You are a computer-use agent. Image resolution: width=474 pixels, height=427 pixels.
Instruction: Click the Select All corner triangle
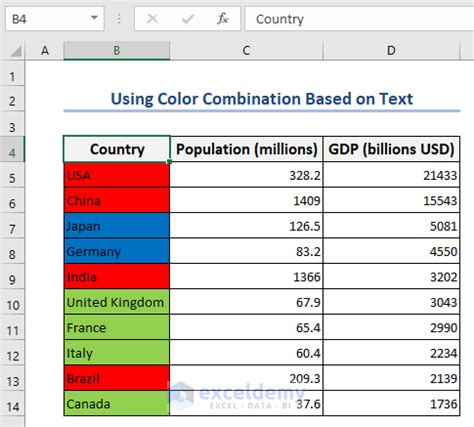[15, 51]
